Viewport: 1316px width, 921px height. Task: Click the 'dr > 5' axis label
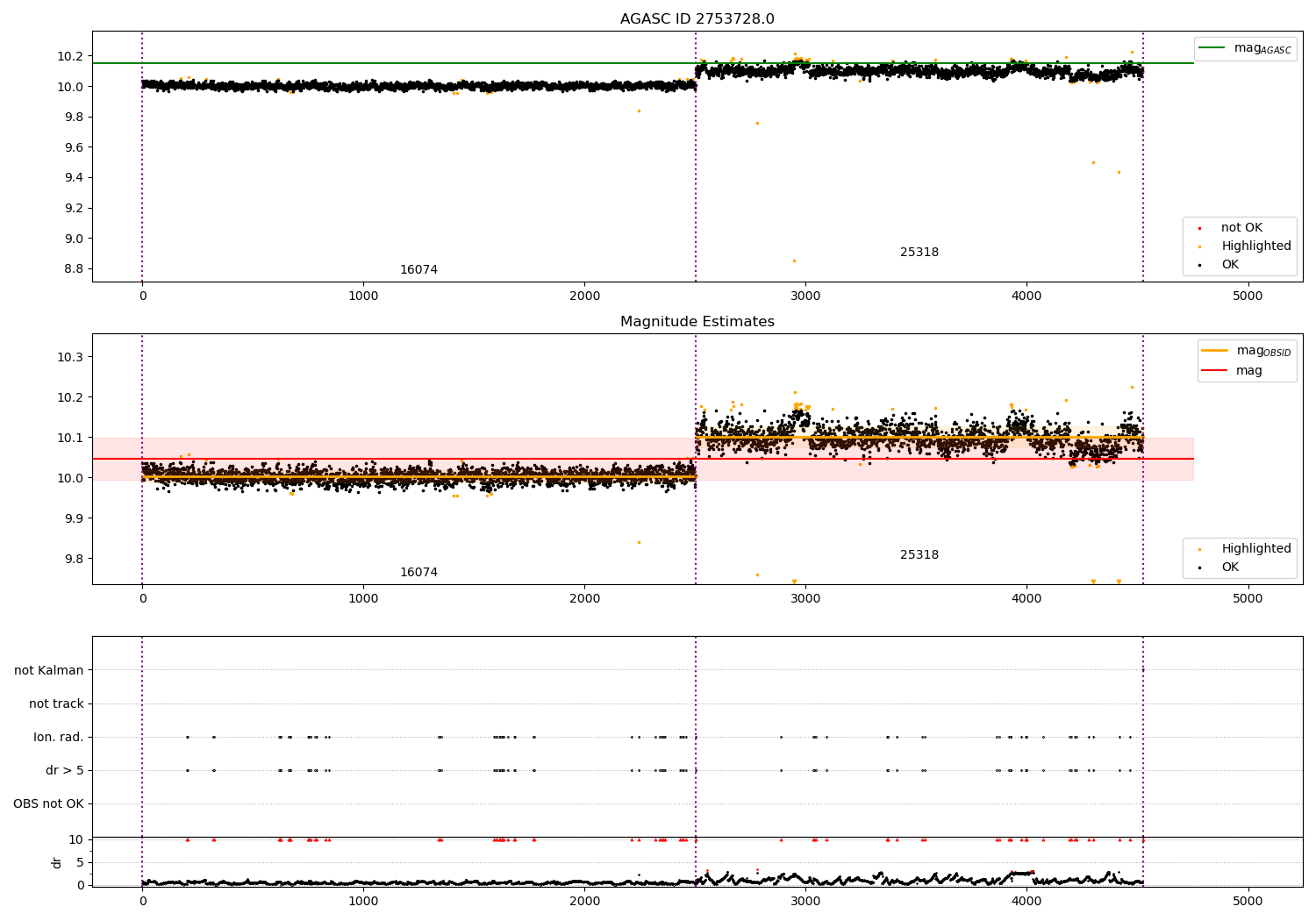[65, 770]
